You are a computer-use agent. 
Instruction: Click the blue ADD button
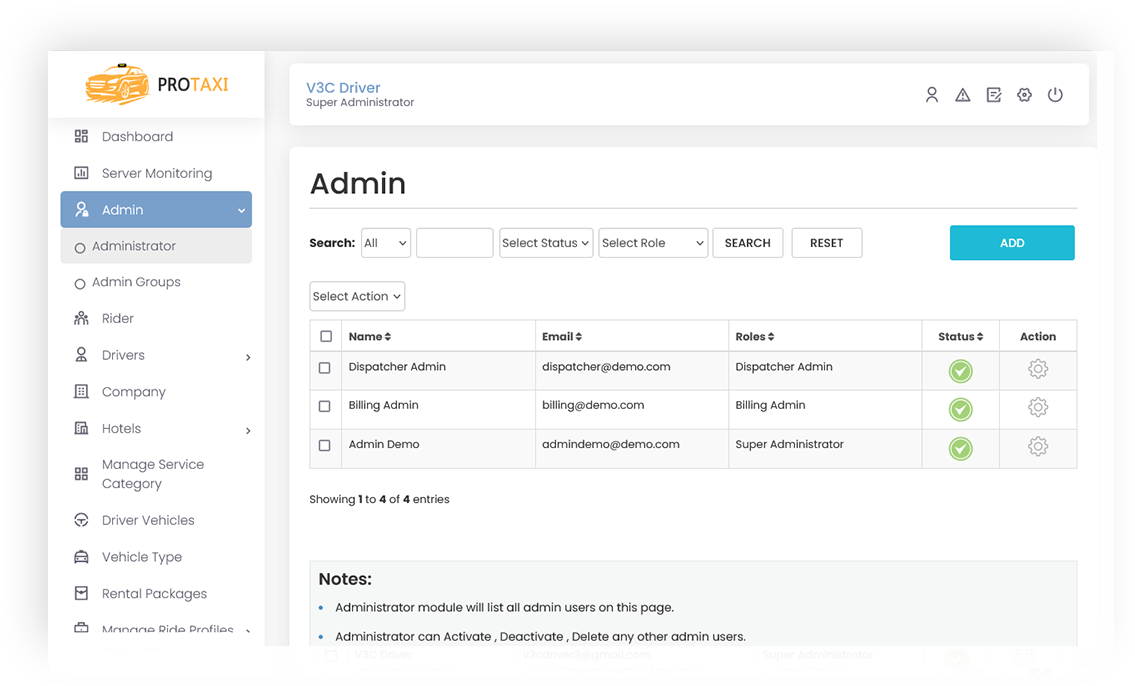tap(1012, 242)
